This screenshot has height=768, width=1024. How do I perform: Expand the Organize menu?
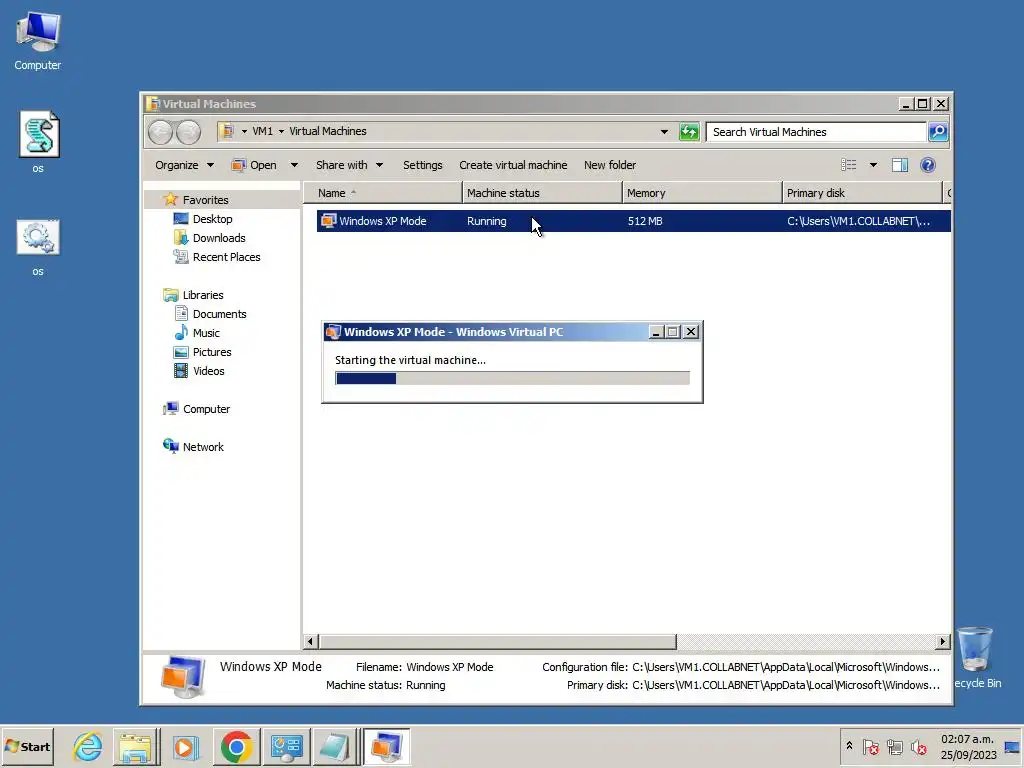click(184, 165)
